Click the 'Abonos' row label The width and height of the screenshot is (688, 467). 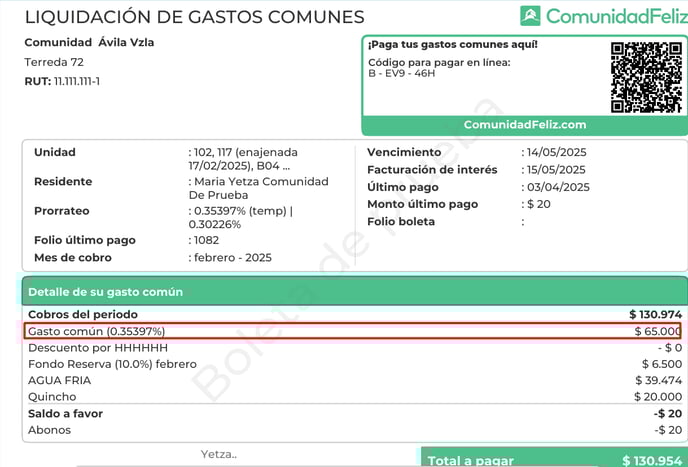pos(50,430)
